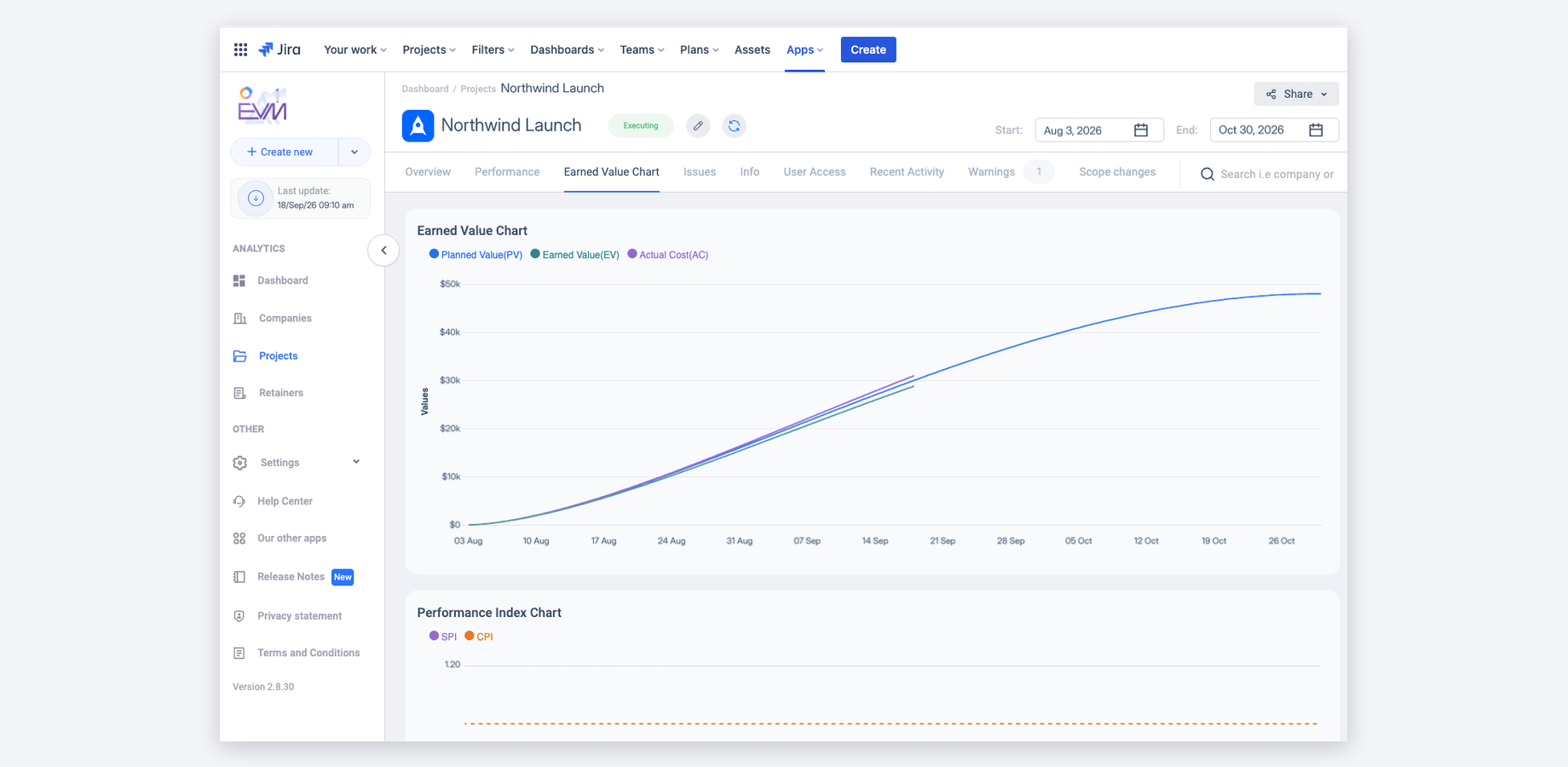The image size is (1568, 767).
Task: Toggle SPI series in performance legend
Action: (443, 637)
